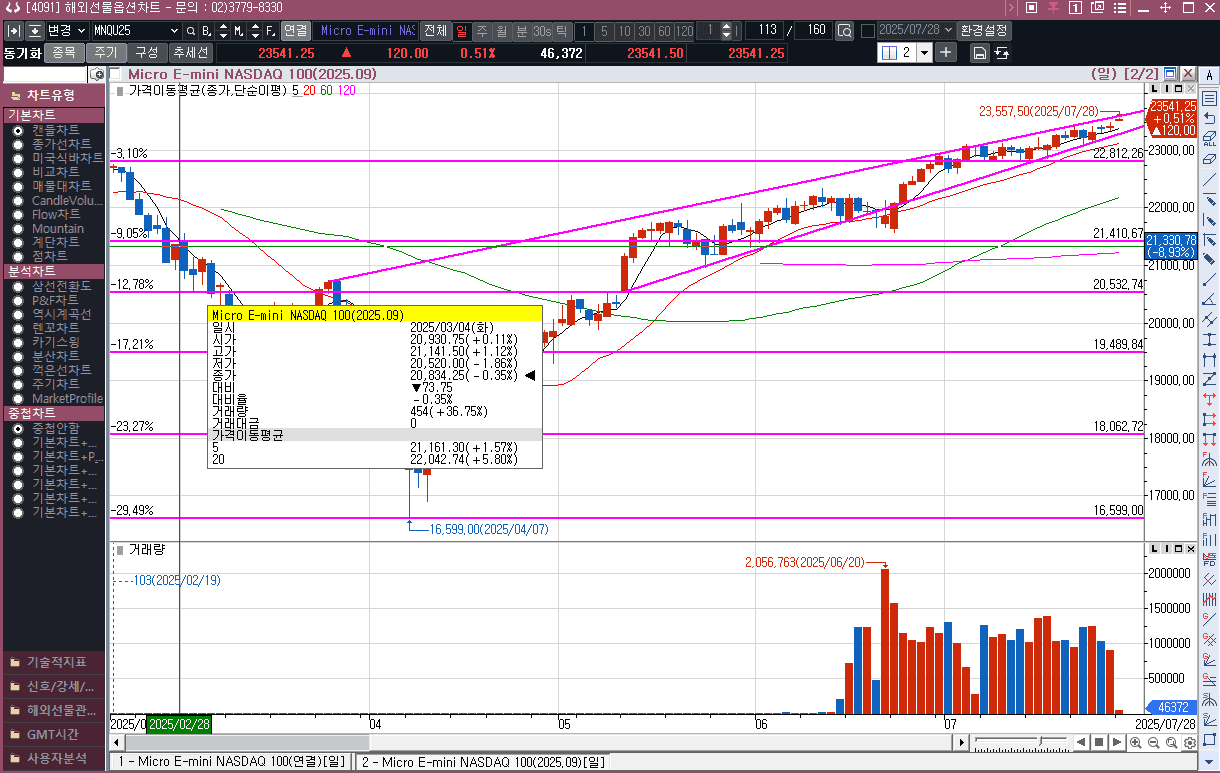Click the stop playback square button

(1098, 742)
